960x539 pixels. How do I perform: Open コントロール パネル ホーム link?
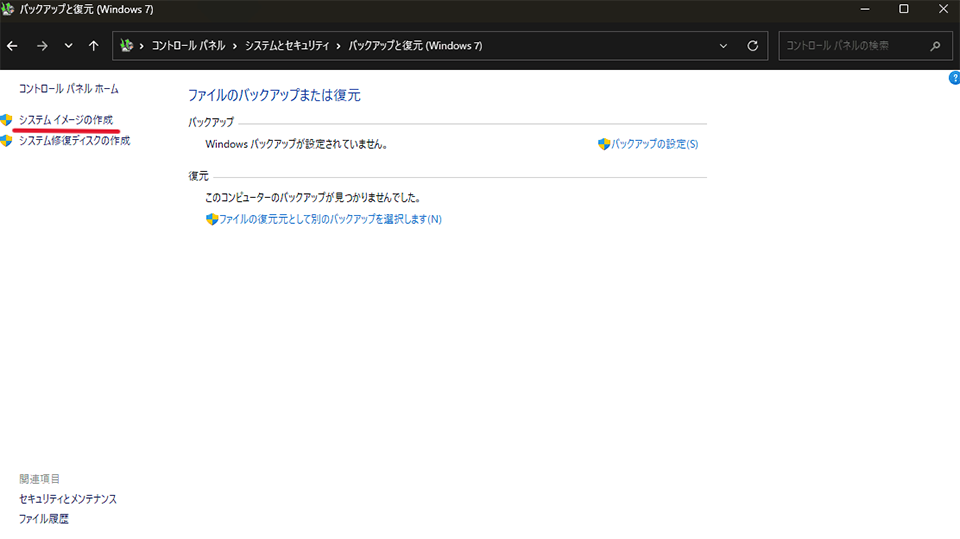click(x=69, y=89)
